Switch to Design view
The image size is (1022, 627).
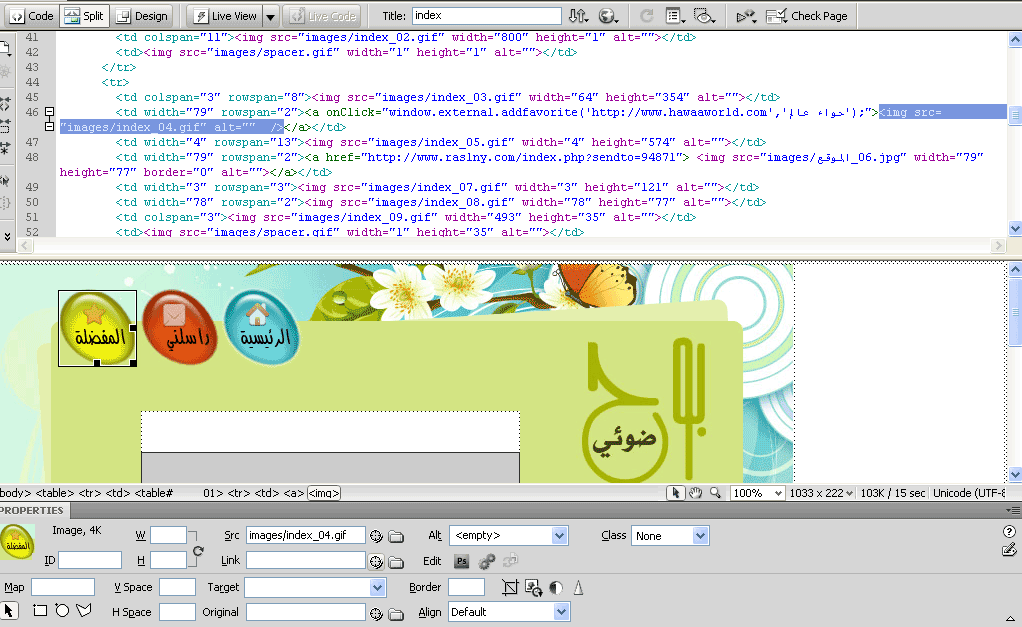[x=141, y=16]
